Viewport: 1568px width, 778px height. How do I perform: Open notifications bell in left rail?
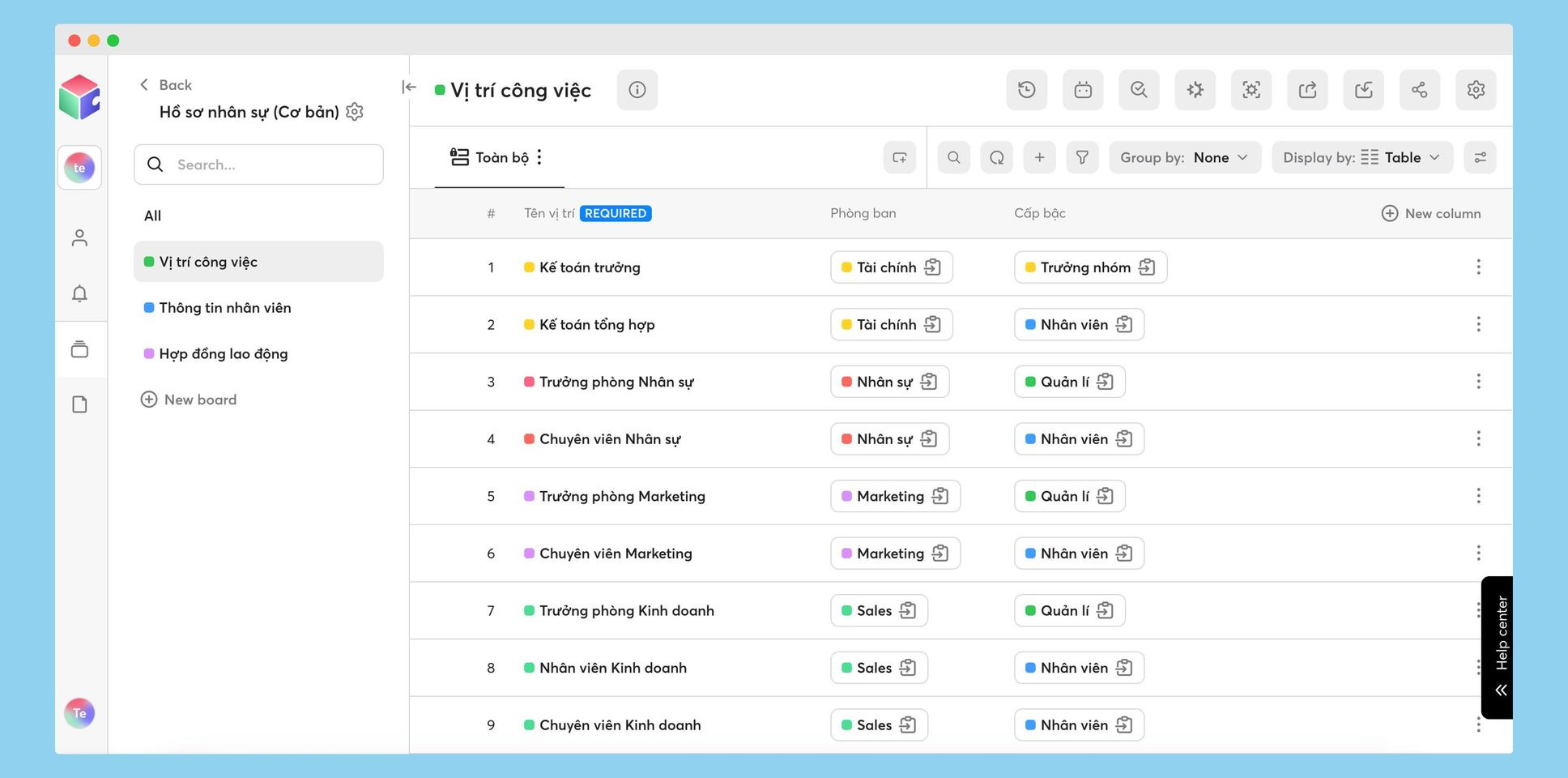(79, 293)
